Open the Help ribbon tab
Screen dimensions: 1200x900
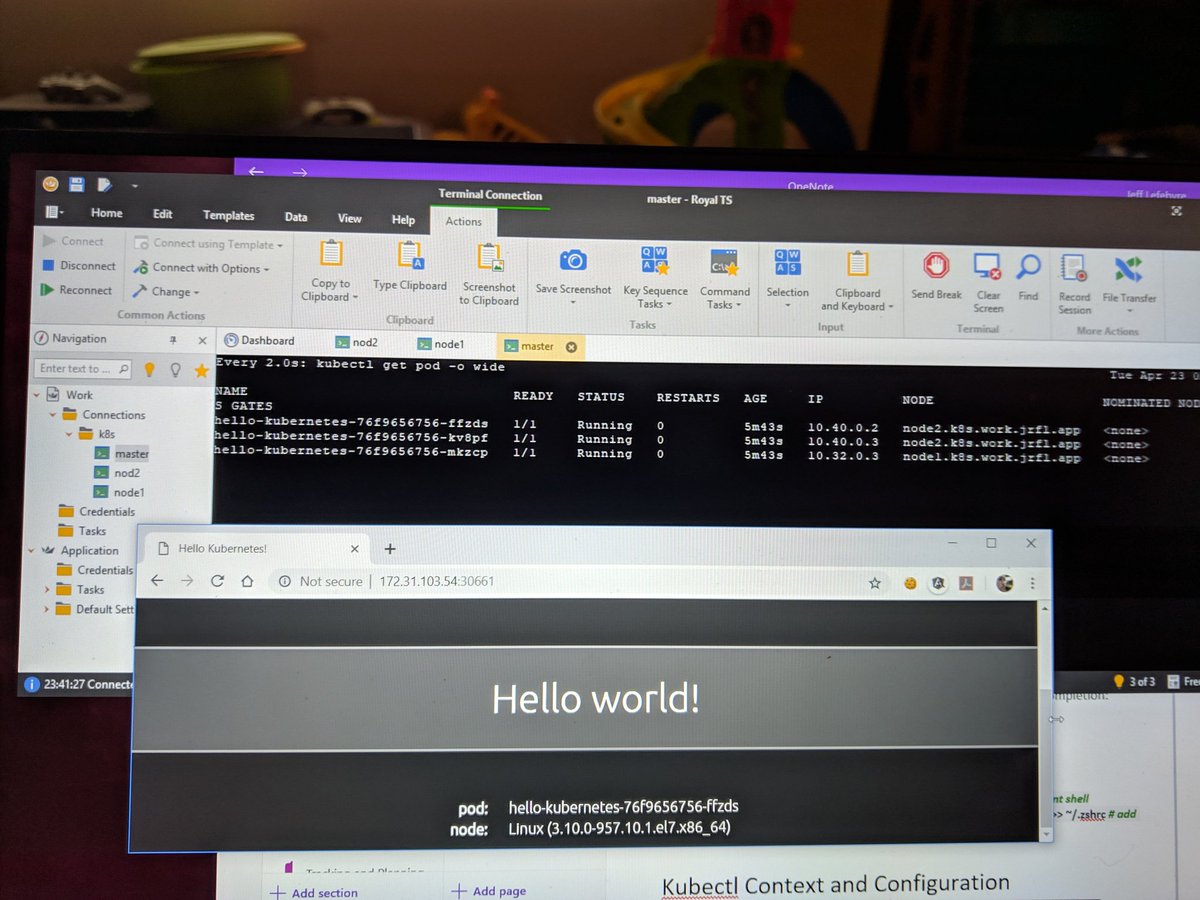403,220
